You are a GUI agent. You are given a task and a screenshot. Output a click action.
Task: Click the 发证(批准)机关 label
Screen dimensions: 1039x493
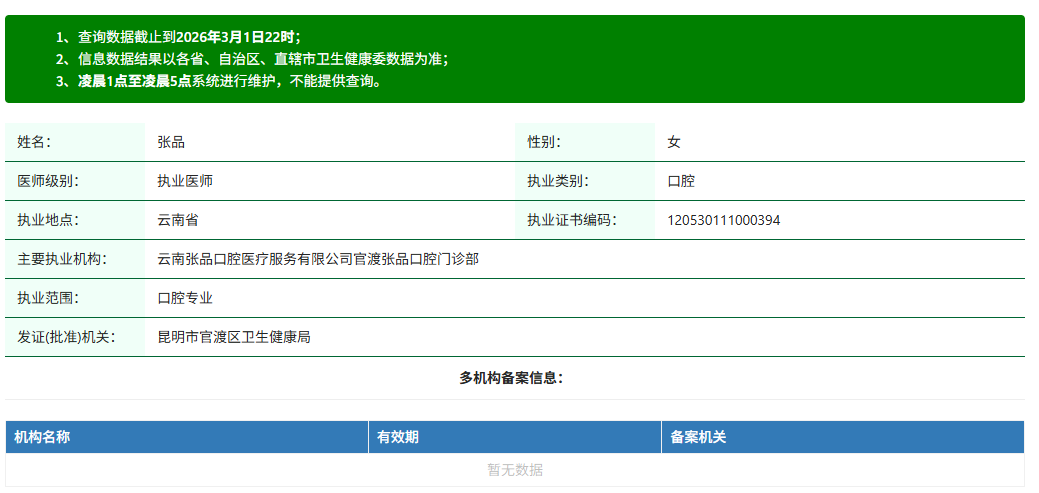(x=66, y=337)
